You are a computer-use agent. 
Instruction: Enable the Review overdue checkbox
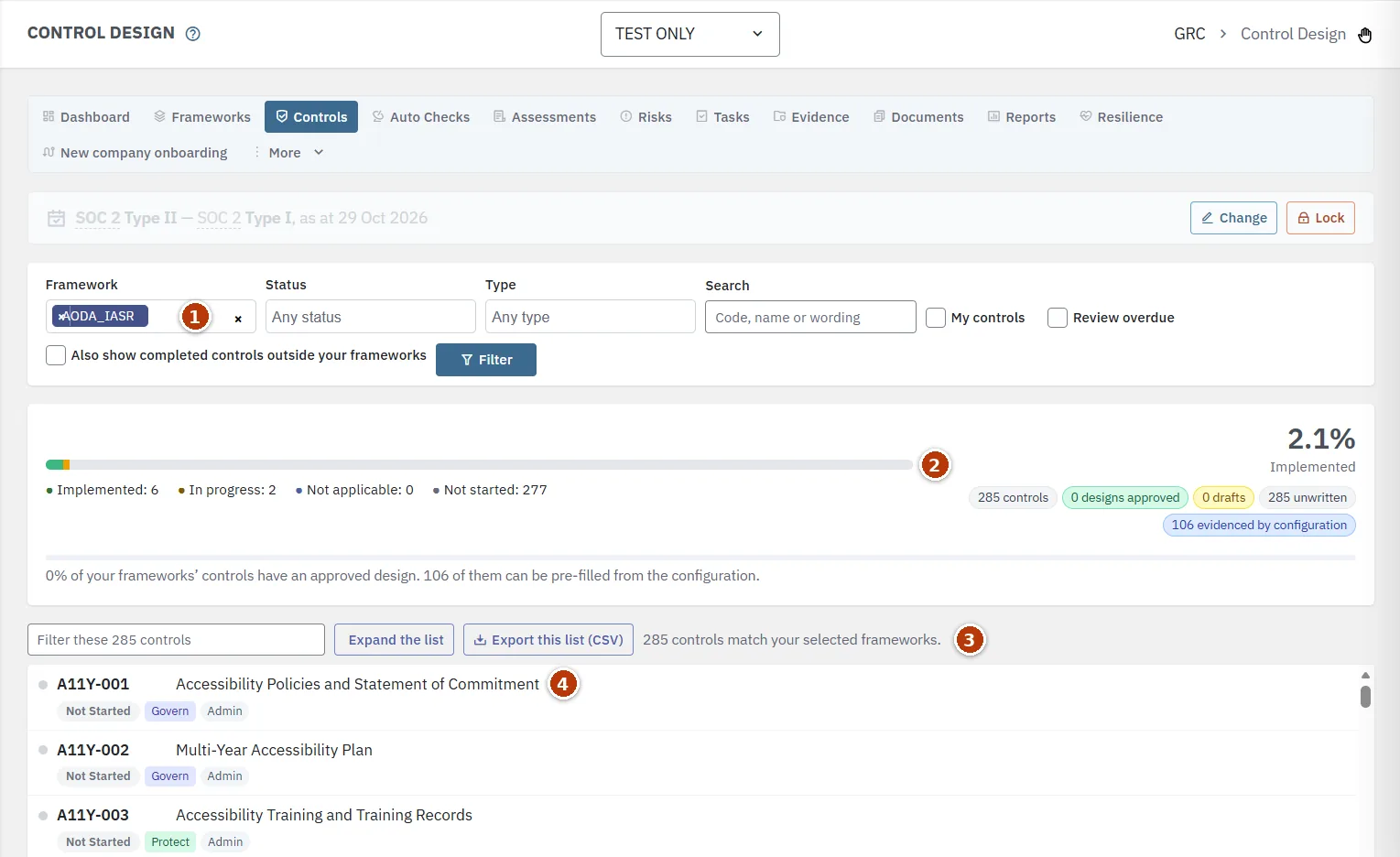point(1058,318)
